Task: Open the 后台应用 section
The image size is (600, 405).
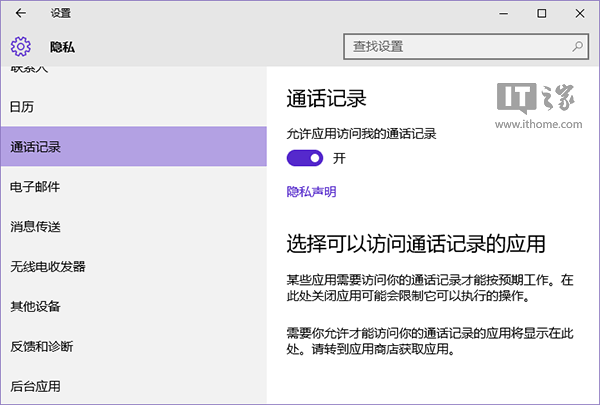Action: [x=36, y=386]
